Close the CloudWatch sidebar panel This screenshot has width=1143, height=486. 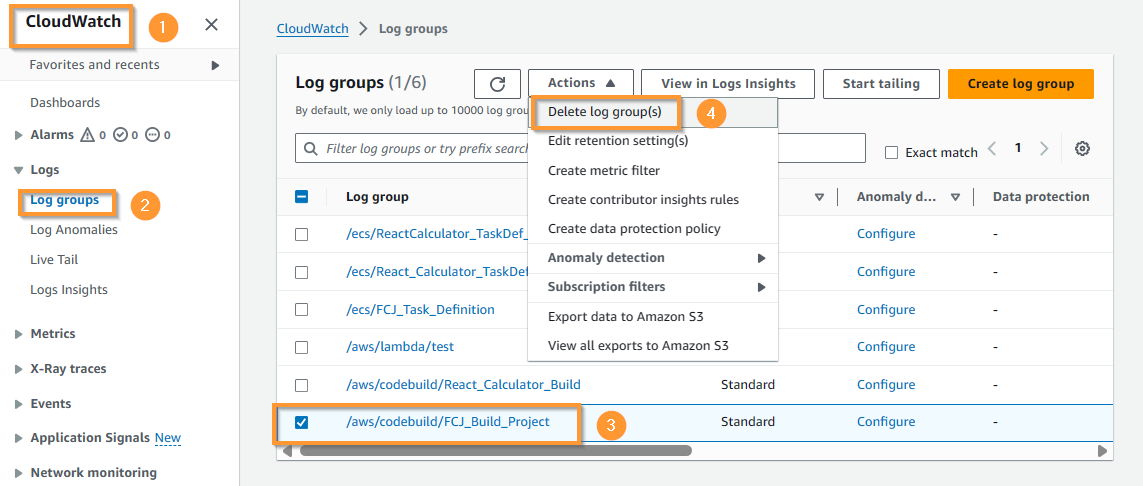pos(211,25)
